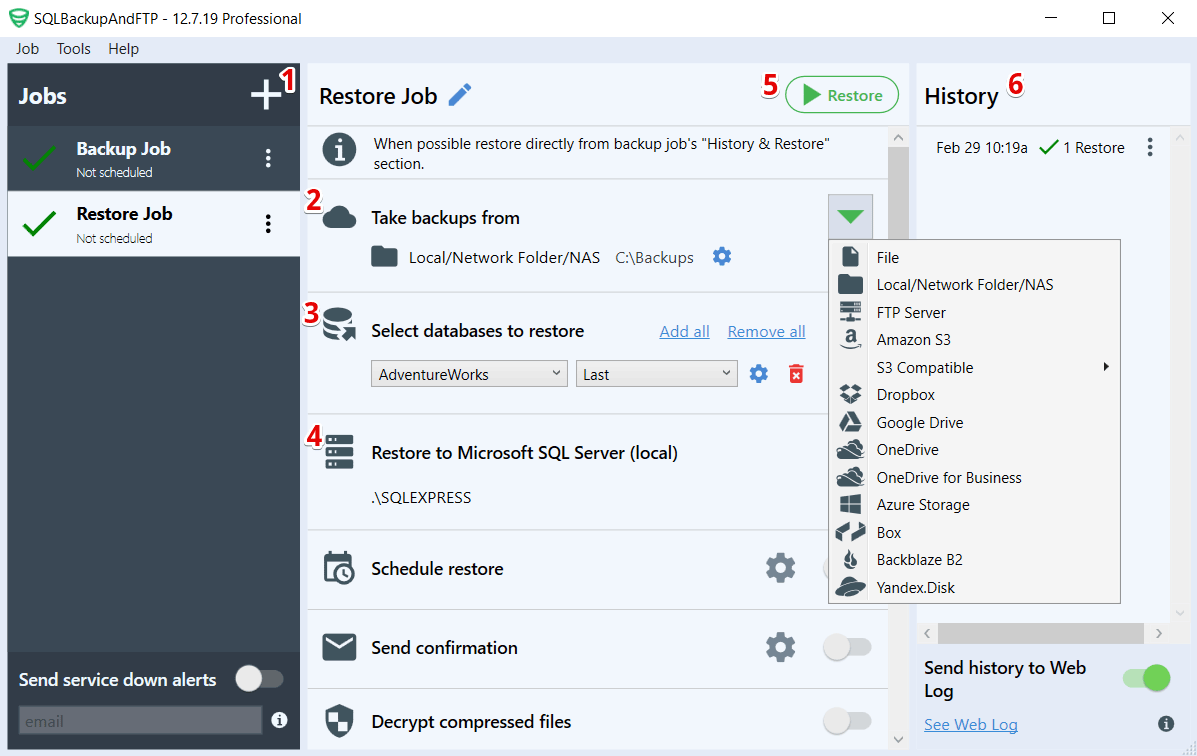Open database restore settings gear
The width and height of the screenshot is (1197, 756).
(758, 373)
